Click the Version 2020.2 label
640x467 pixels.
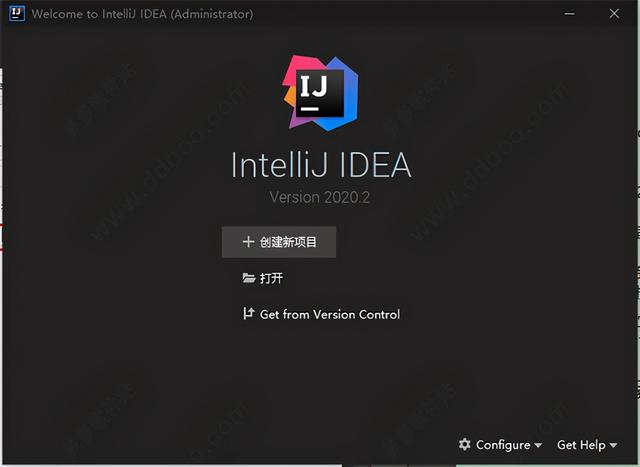click(320, 197)
